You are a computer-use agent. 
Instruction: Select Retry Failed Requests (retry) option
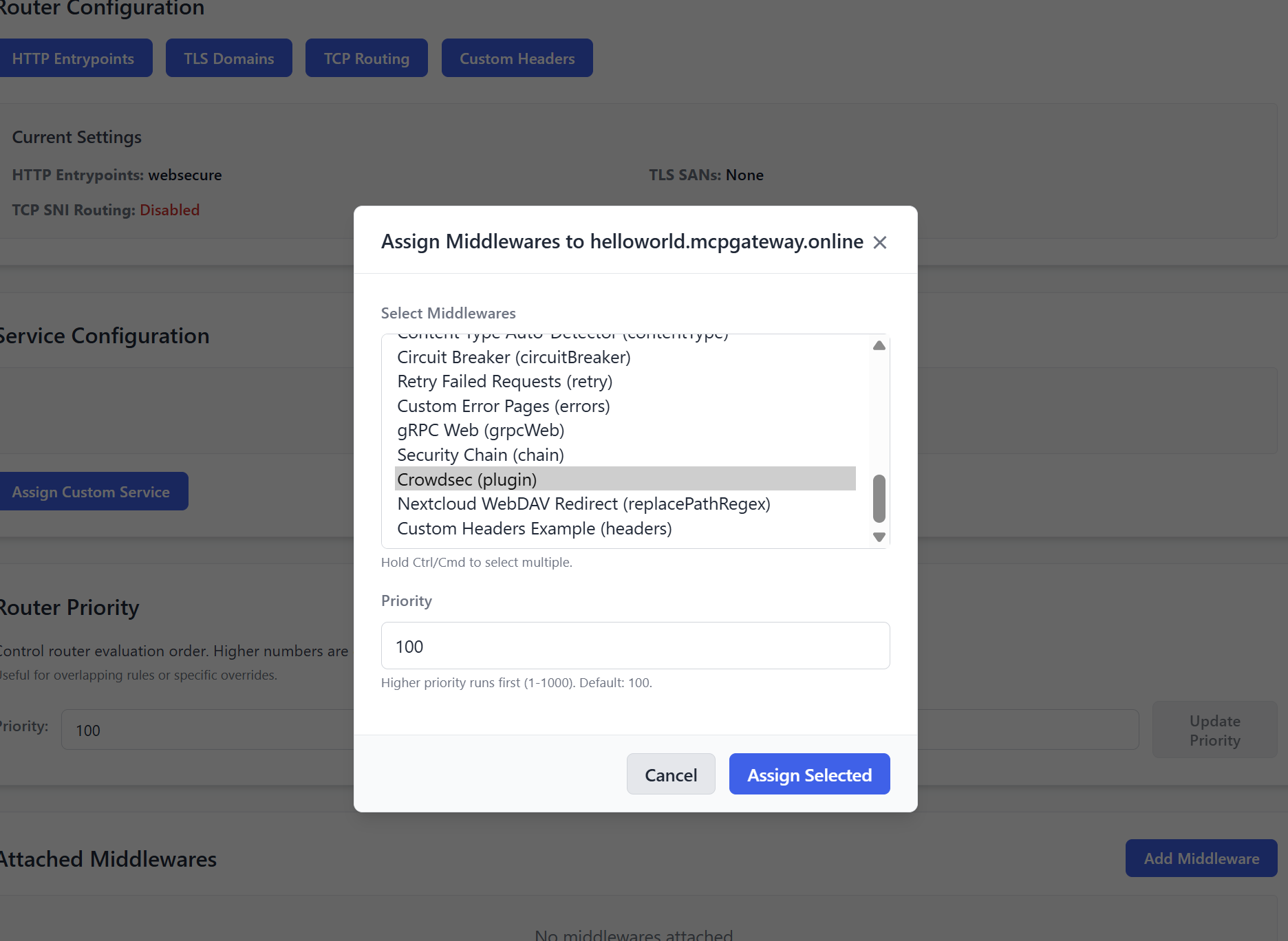coord(625,381)
